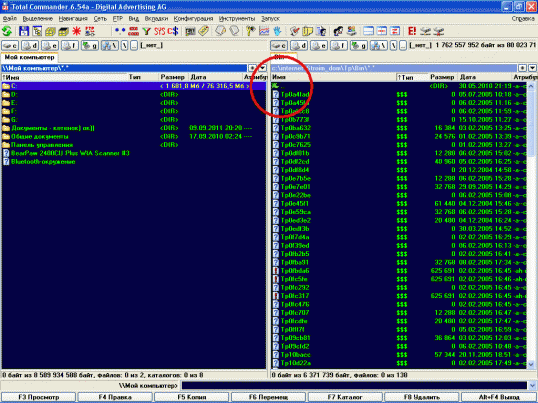This screenshot has width=538, height=403.
Task: Click the green Y filter toolbar icon
Action: (147, 31)
